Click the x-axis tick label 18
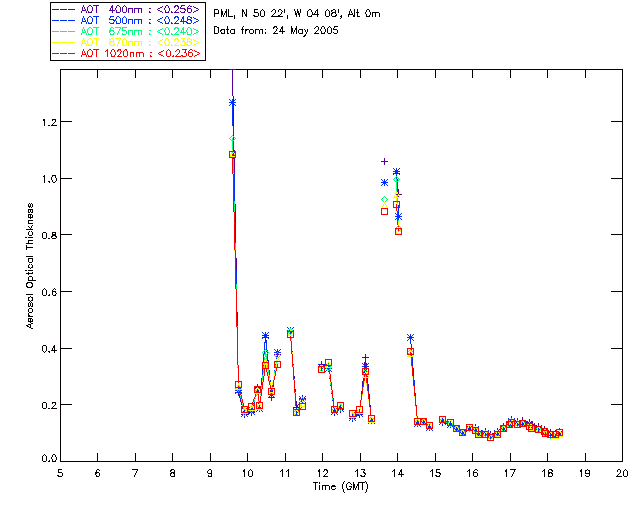The image size is (640, 512). (x=547, y=473)
